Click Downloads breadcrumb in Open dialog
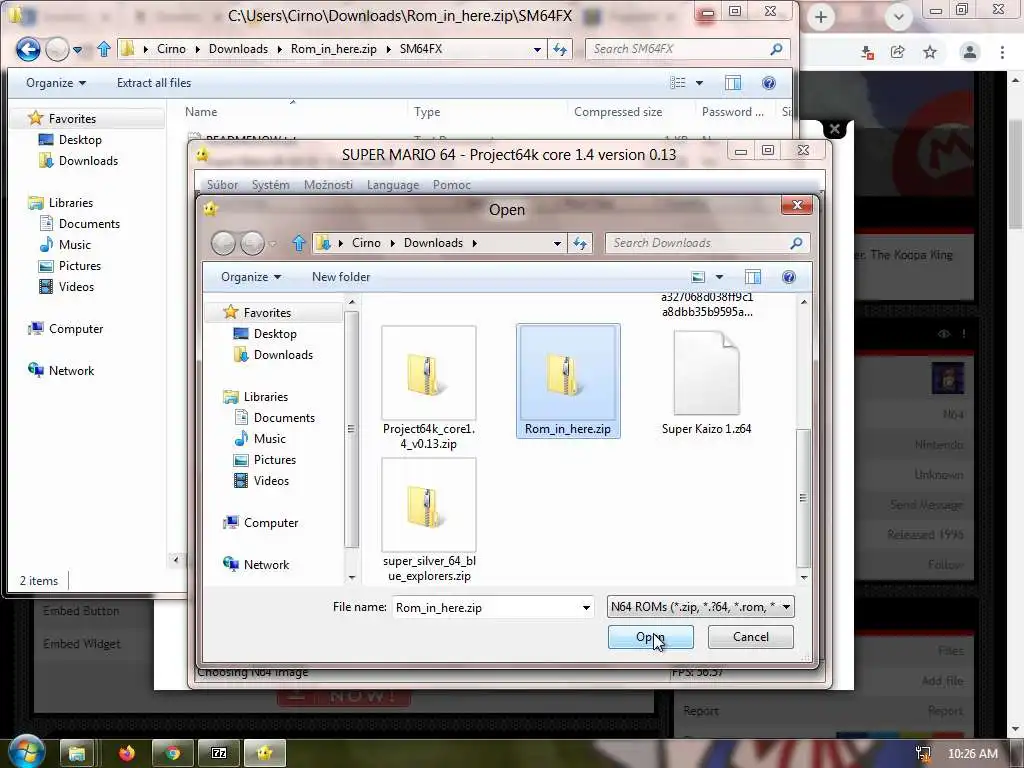1024x768 pixels. (x=433, y=243)
